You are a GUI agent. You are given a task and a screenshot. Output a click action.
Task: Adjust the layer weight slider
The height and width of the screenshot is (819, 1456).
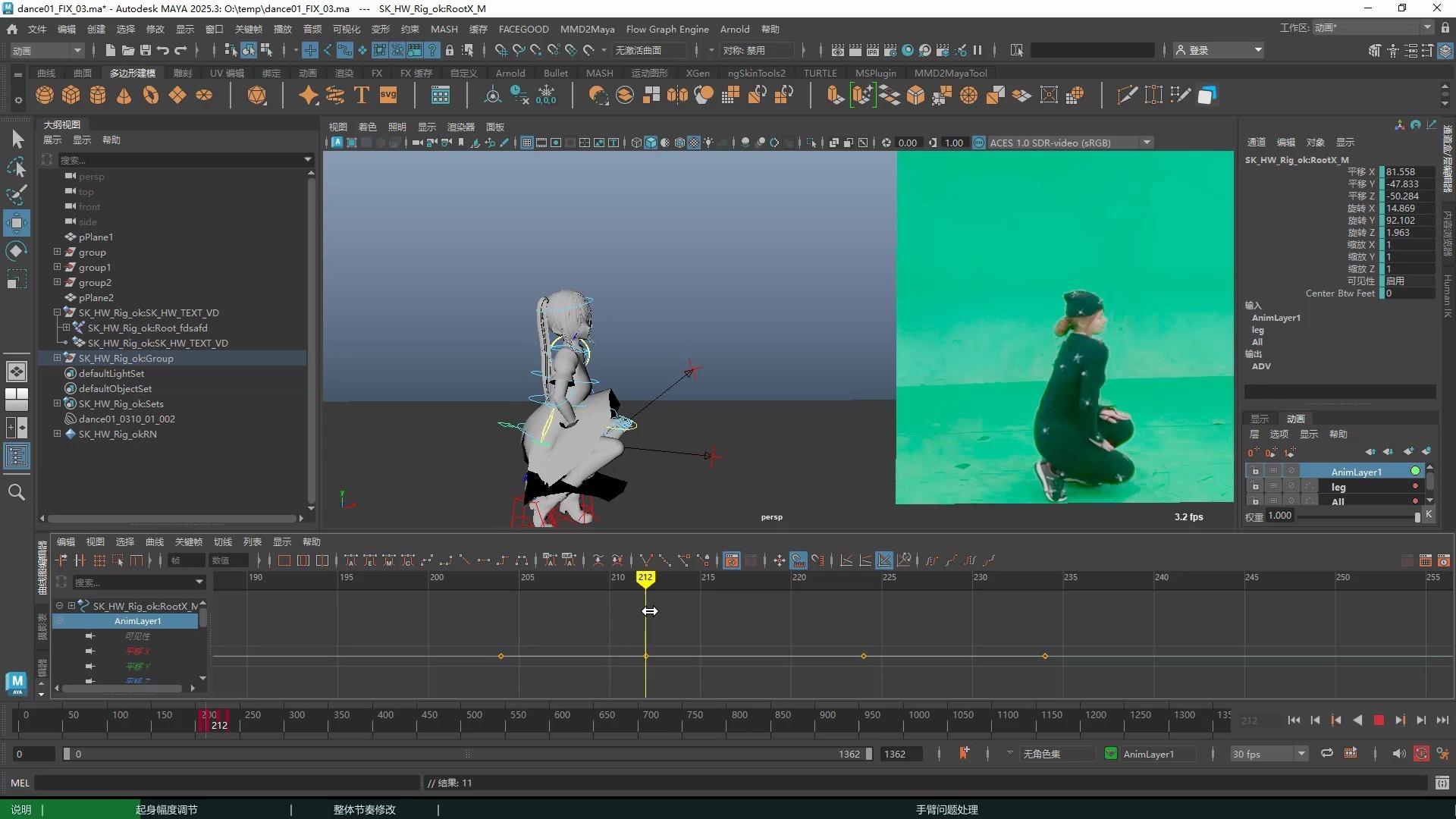[1417, 516]
